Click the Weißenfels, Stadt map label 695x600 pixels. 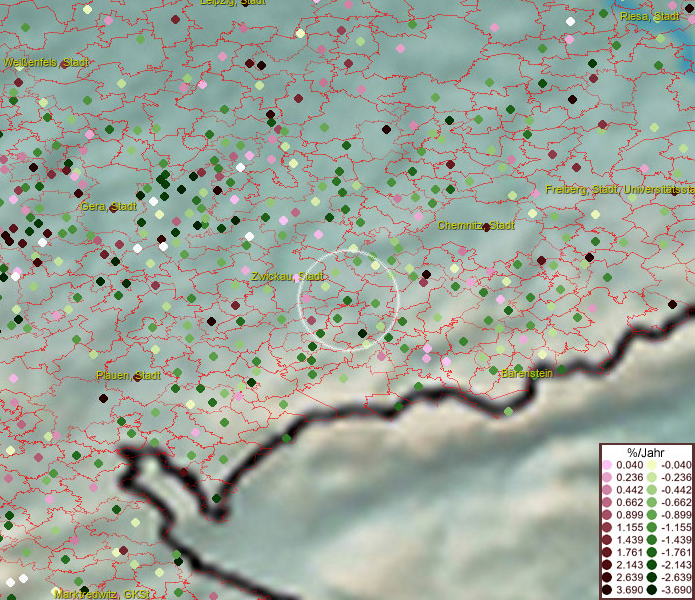(46, 62)
